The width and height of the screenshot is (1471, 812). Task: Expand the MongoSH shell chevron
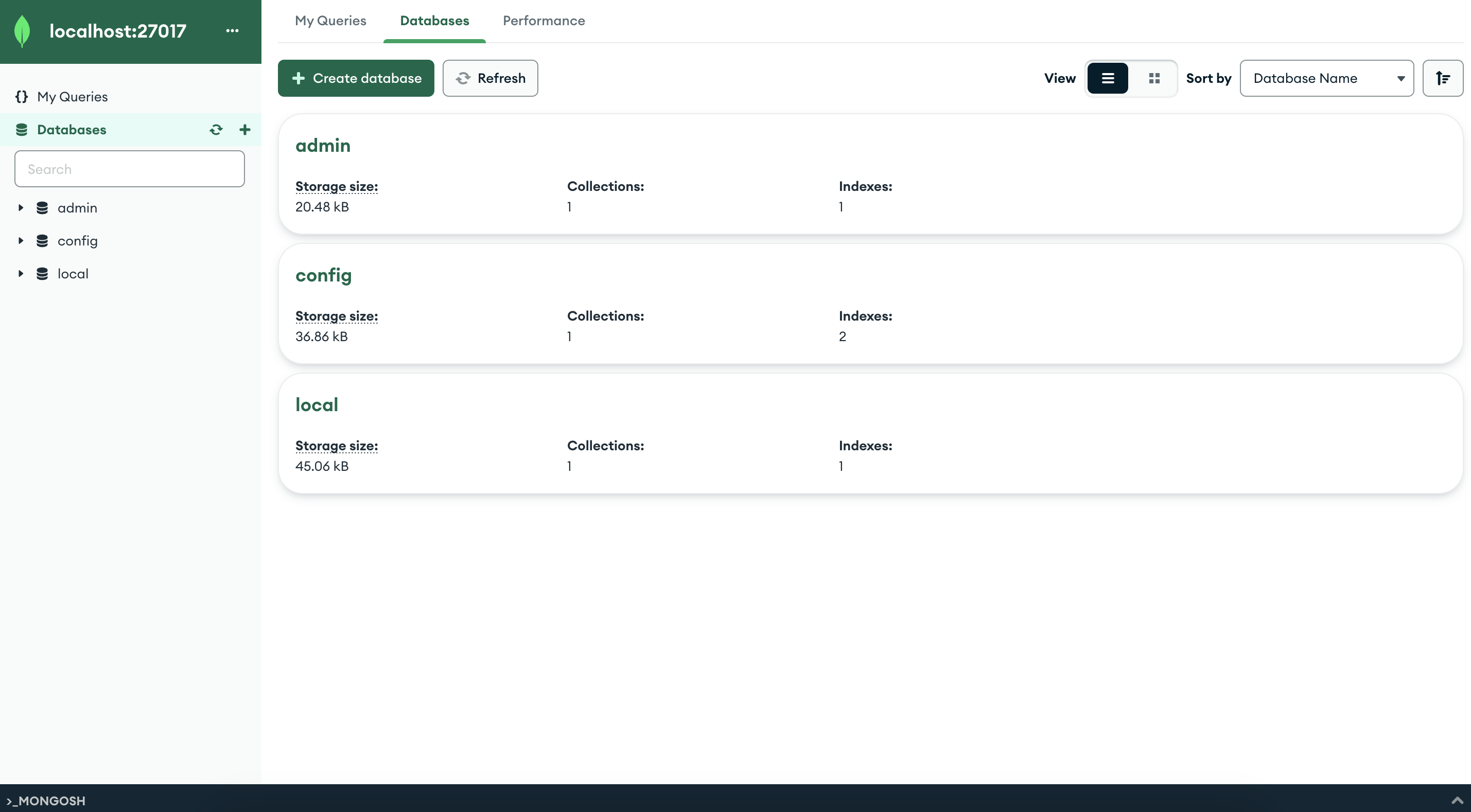click(1457, 800)
